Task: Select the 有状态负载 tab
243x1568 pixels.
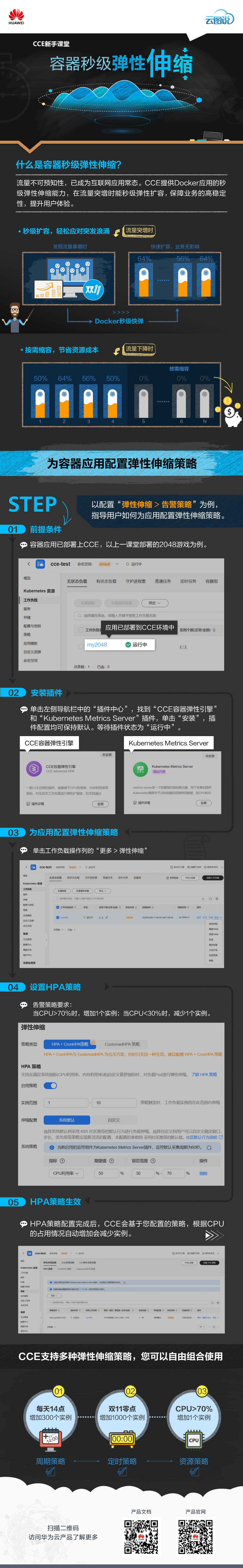Action: (x=106, y=581)
